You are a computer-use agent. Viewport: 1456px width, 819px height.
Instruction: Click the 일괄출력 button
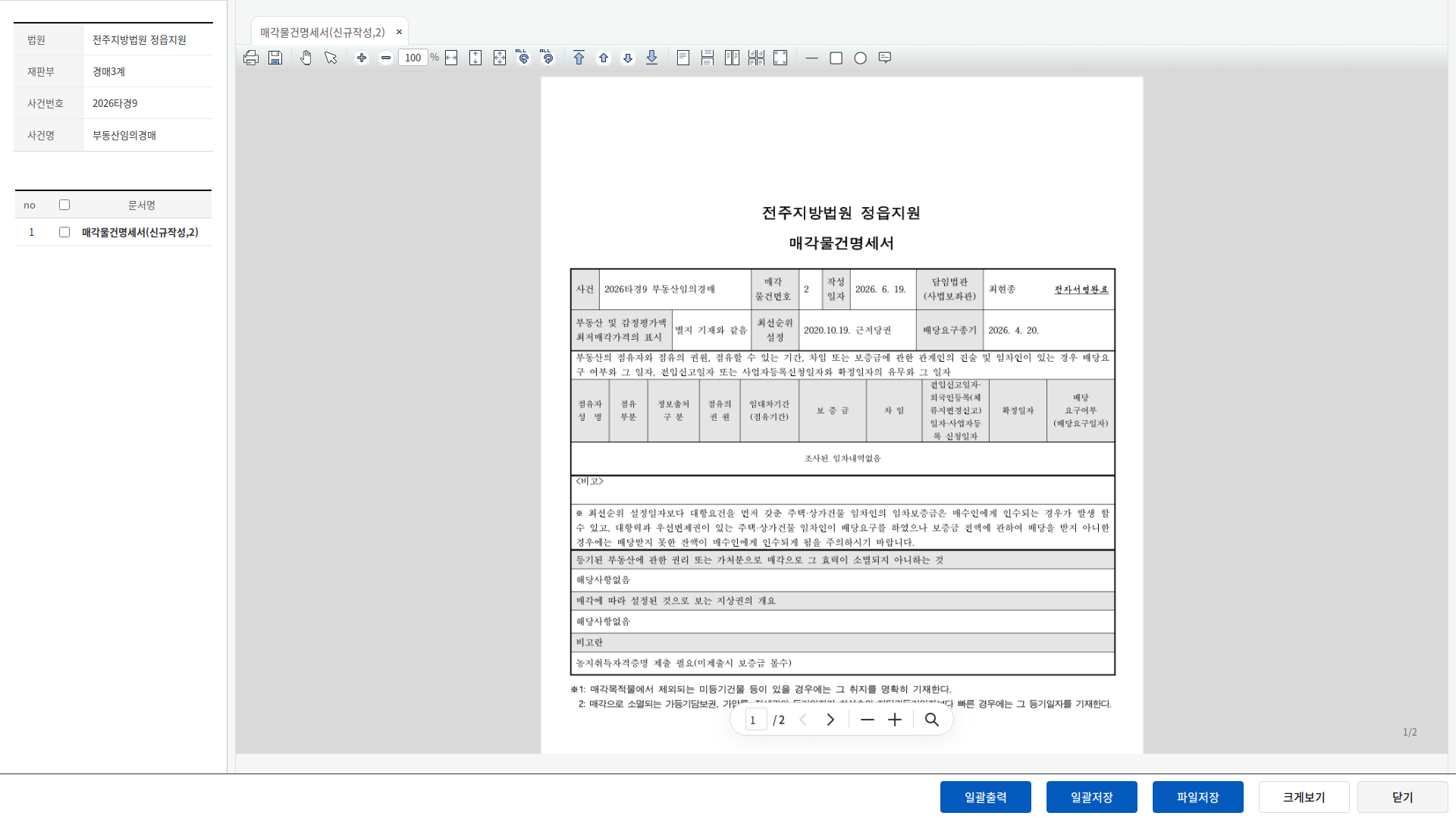click(x=986, y=797)
